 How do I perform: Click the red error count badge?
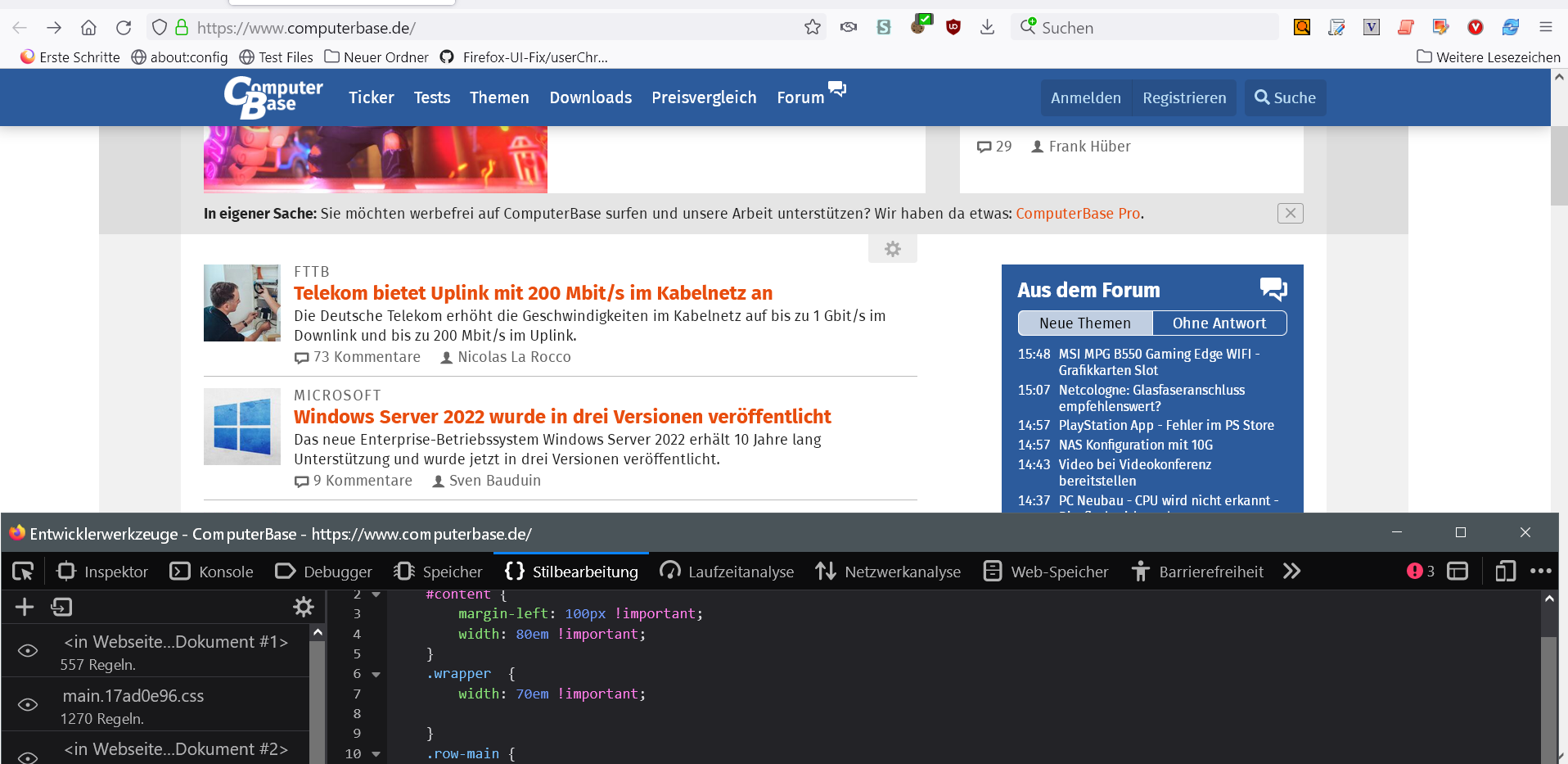coord(1420,572)
